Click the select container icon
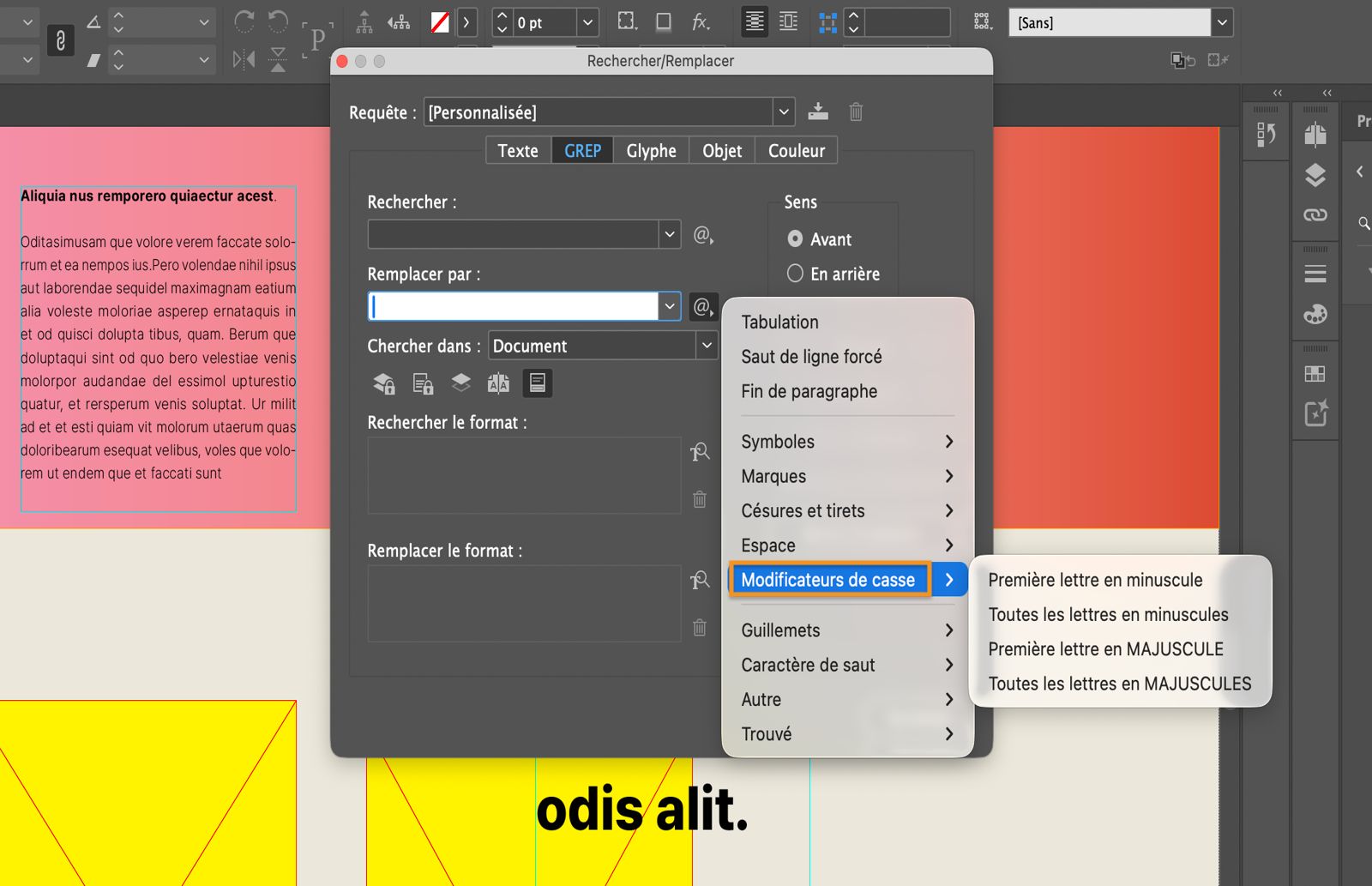Image resolution: width=1372 pixels, height=886 pixels. click(x=364, y=22)
